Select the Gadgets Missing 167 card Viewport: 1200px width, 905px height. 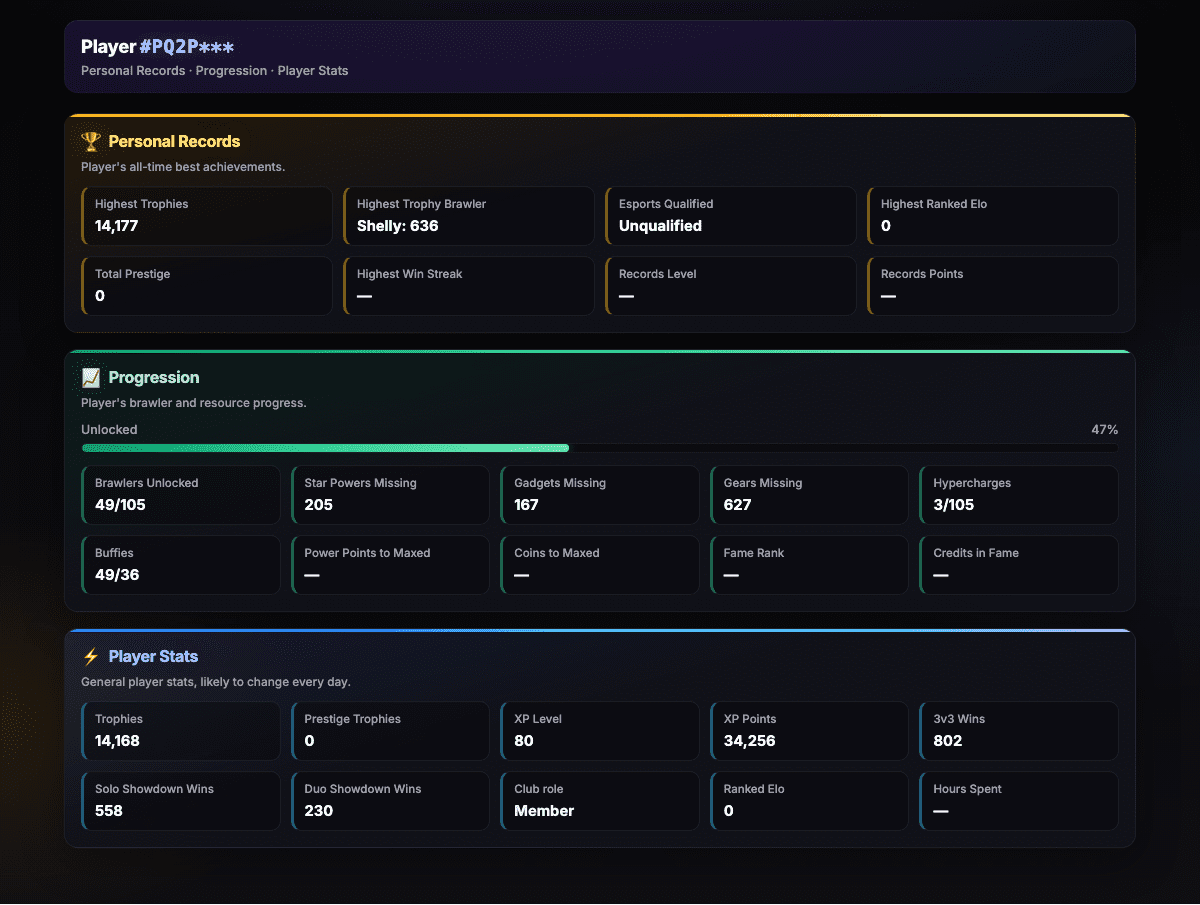600,495
